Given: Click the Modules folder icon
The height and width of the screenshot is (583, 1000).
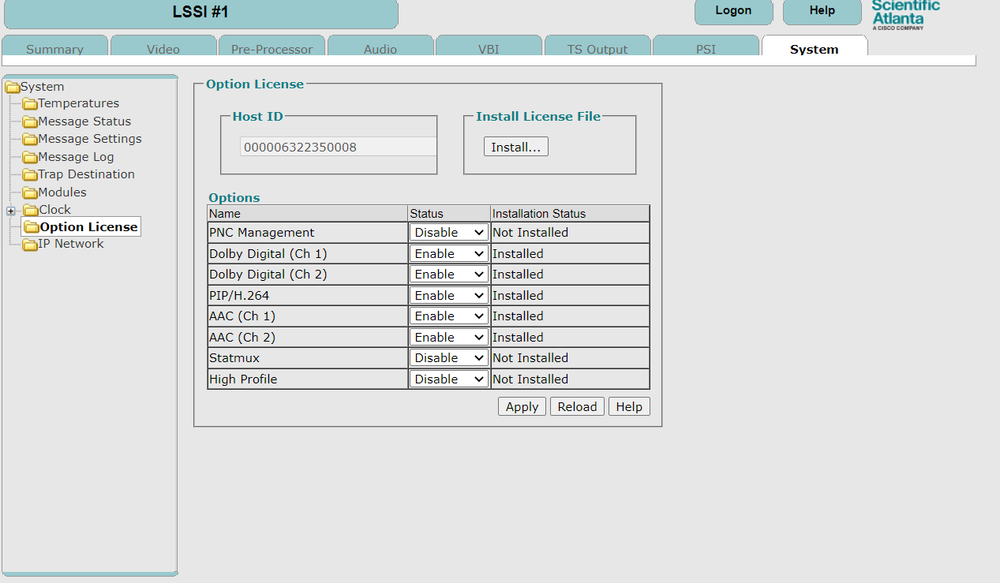Looking at the screenshot, I should pos(30,193).
